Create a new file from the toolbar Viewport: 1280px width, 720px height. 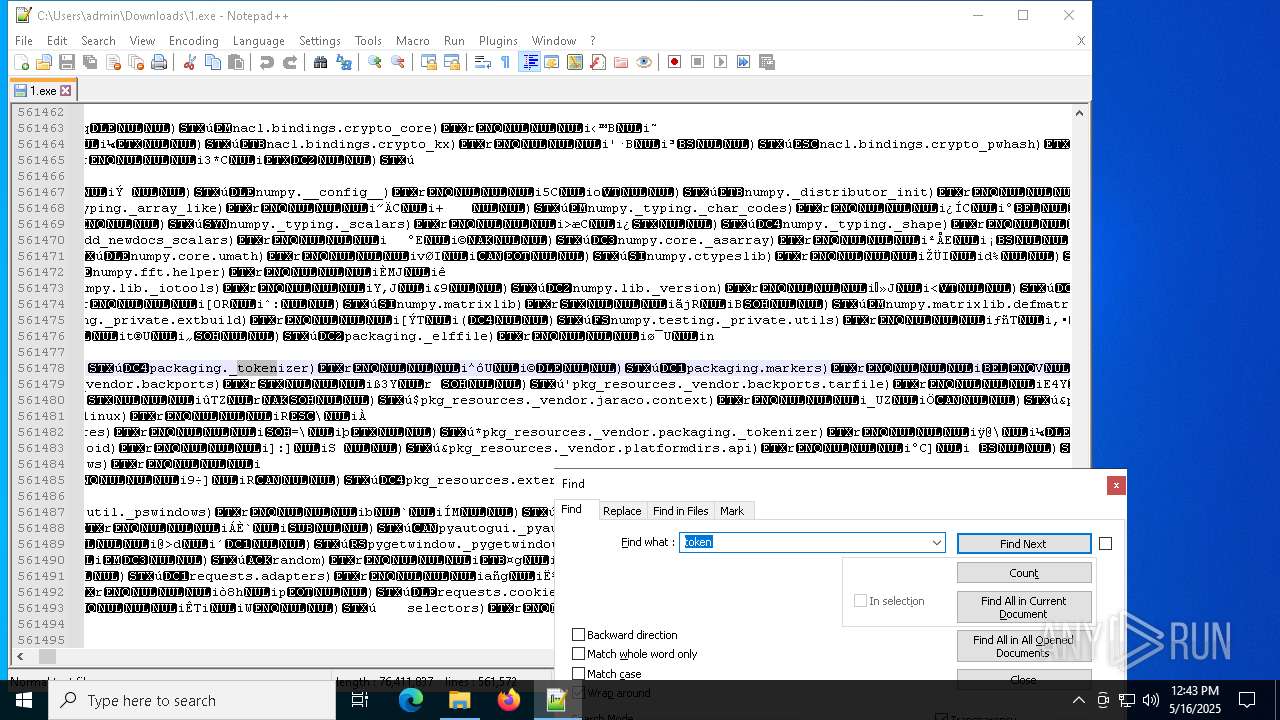click(x=21, y=62)
